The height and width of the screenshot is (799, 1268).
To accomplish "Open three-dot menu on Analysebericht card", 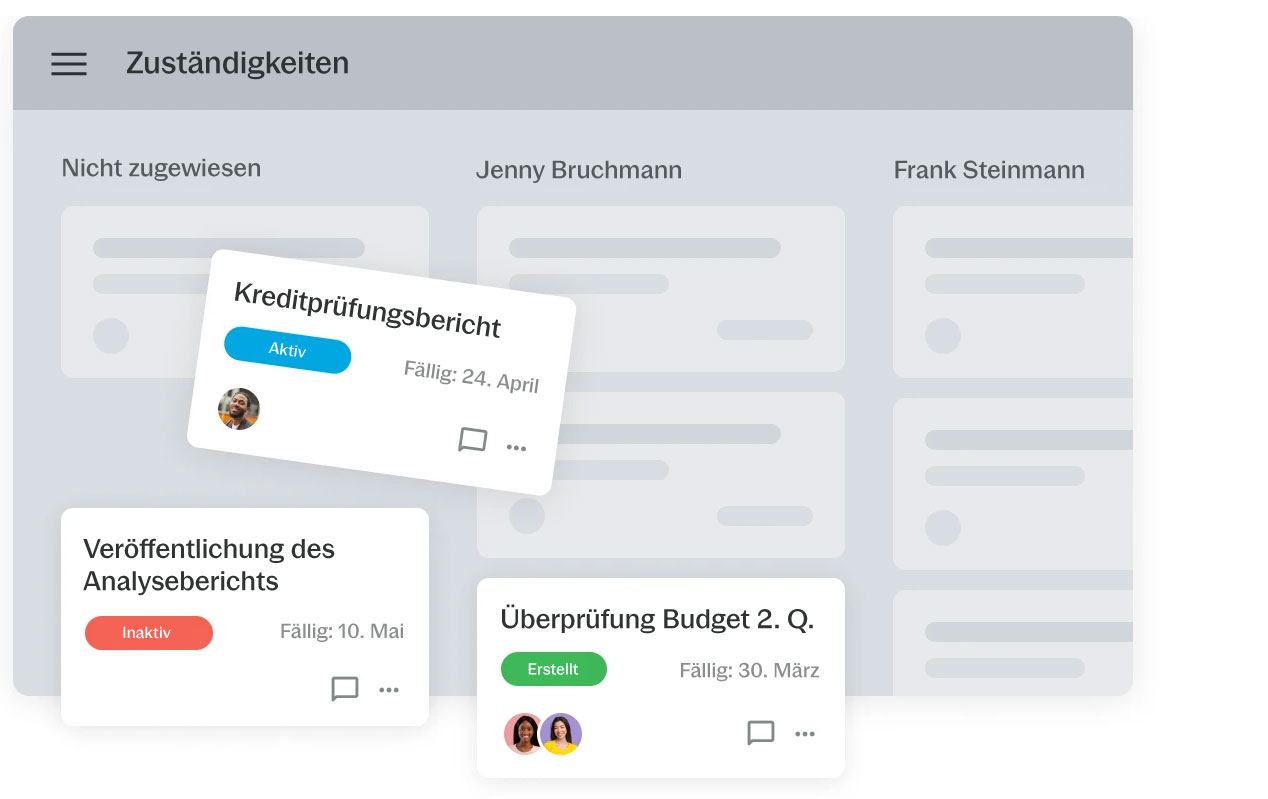I will click(389, 690).
